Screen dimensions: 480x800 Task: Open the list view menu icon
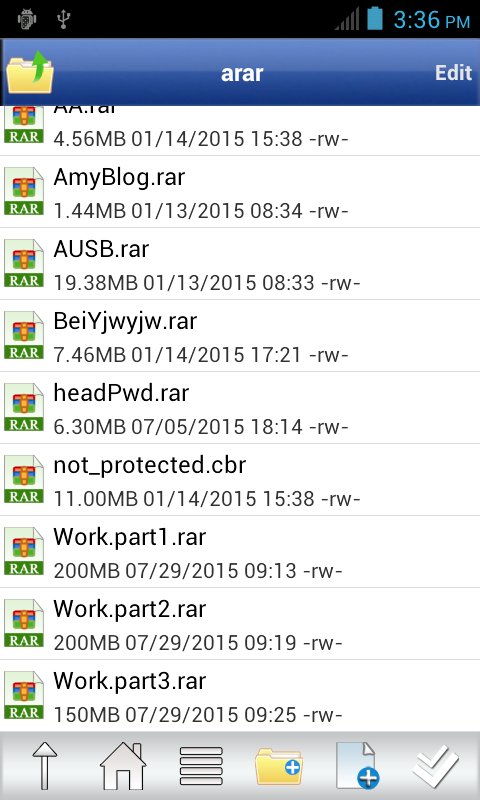[201, 766]
